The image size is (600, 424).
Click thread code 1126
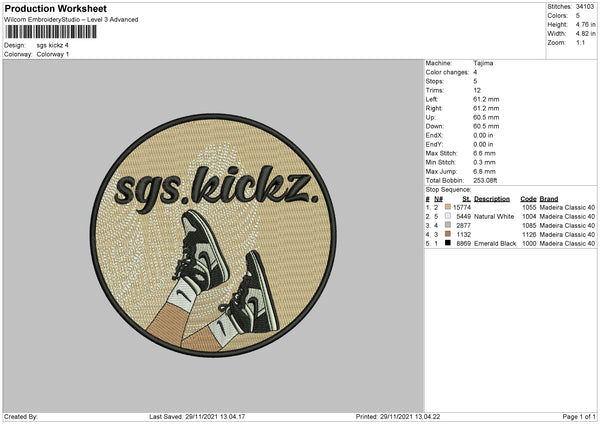tap(529, 235)
